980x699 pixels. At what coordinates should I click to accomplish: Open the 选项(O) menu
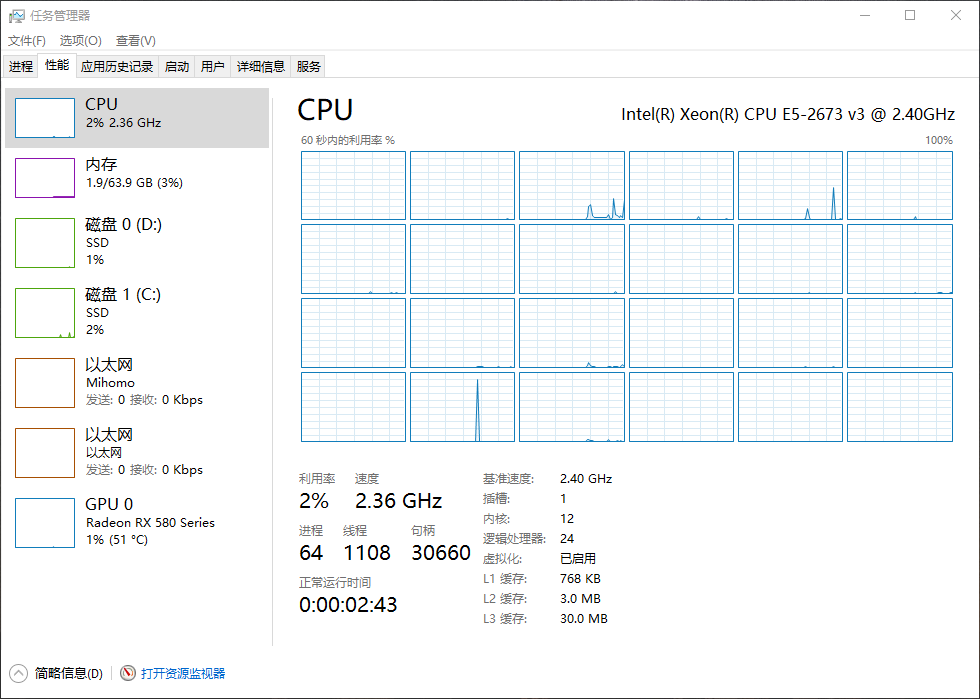pos(80,41)
